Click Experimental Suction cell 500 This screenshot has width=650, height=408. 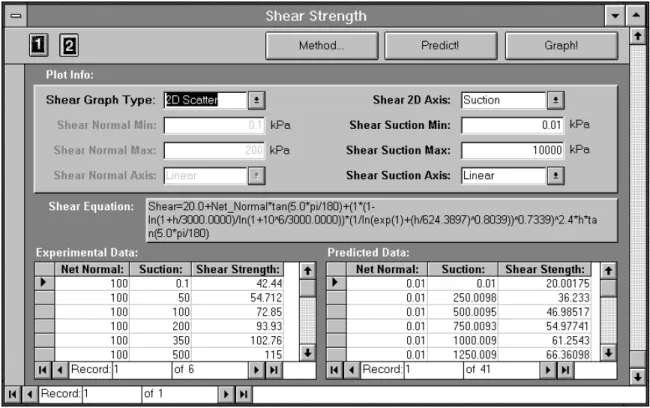tap(160, 355)
